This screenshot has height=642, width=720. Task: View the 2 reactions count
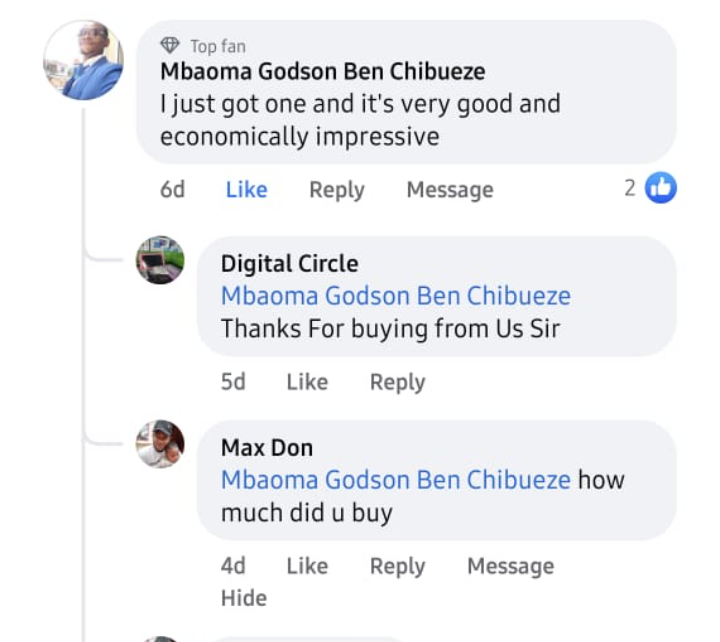coord(631,187)
